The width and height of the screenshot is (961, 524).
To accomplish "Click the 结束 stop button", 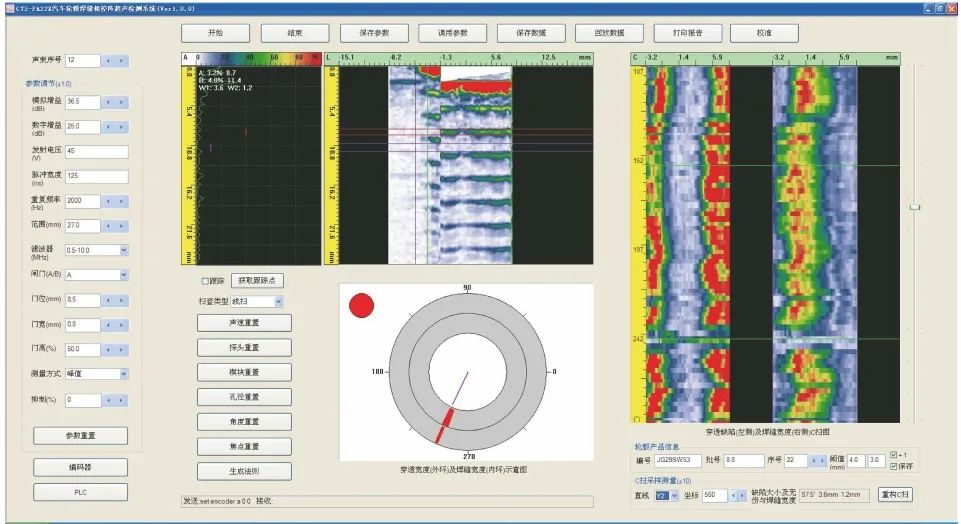I will pos(295,33).
